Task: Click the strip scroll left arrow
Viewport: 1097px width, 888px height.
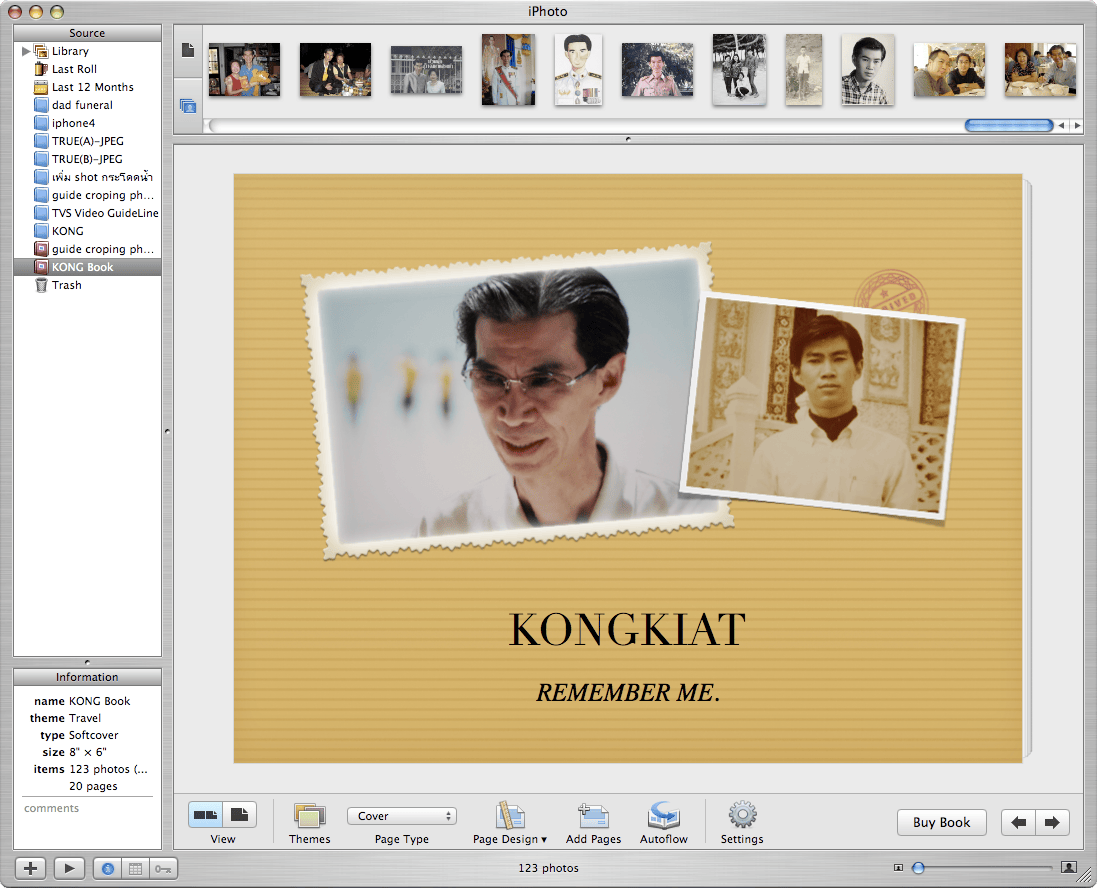Action: [1061, 125]
